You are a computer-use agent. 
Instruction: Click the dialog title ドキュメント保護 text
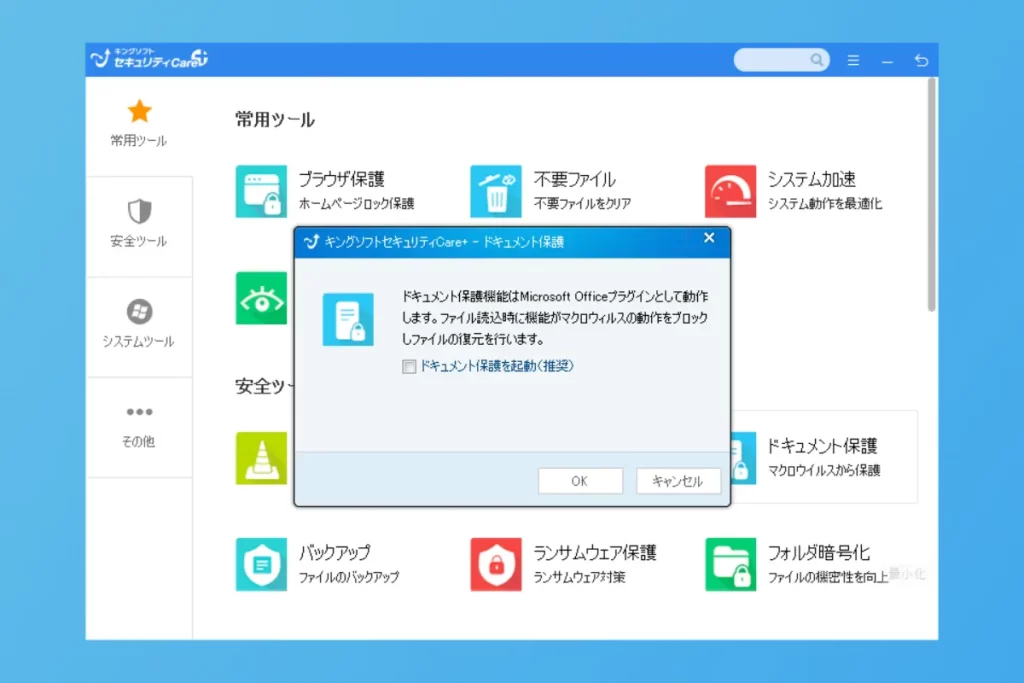click(x=523, y=242)
